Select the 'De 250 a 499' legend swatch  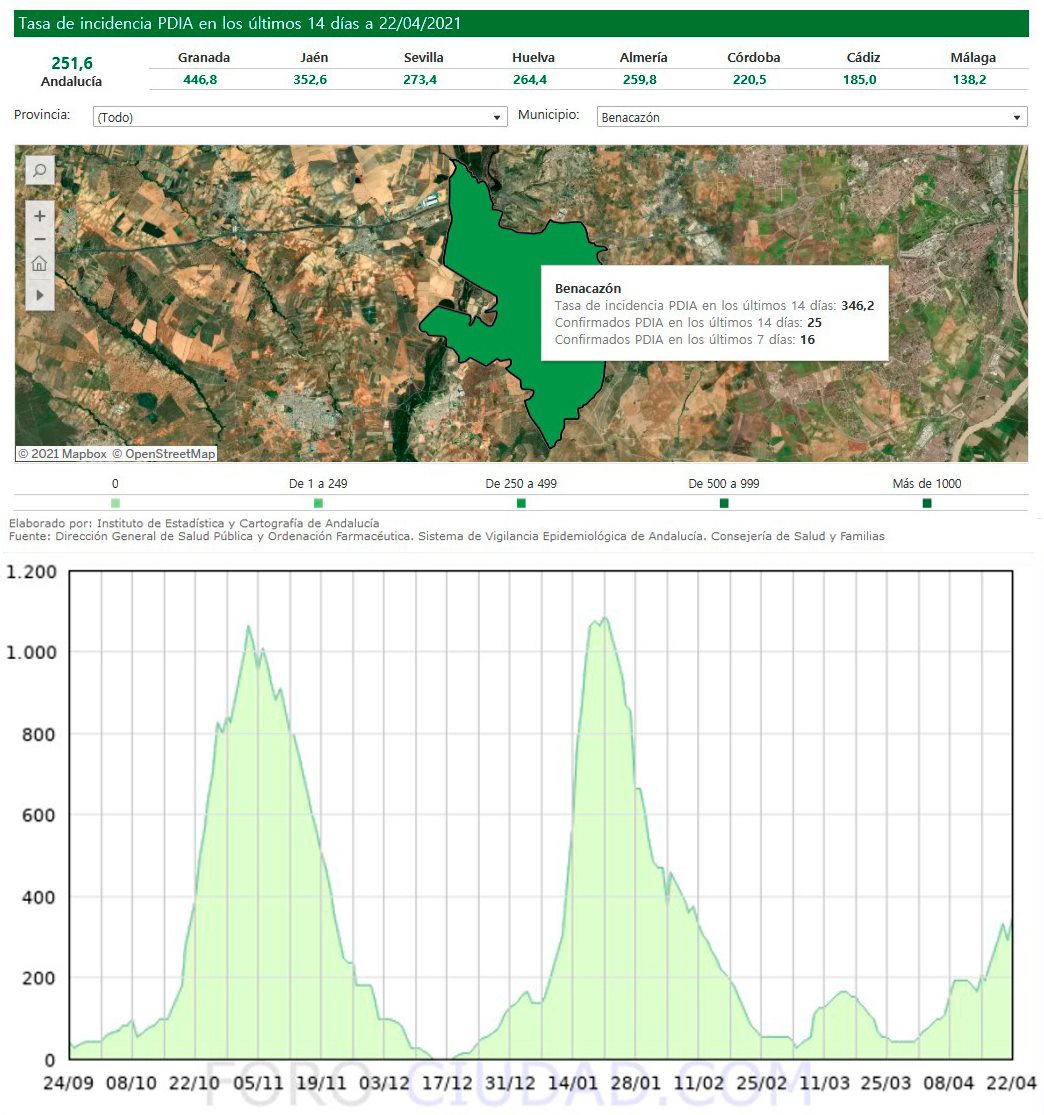[521, 503]
